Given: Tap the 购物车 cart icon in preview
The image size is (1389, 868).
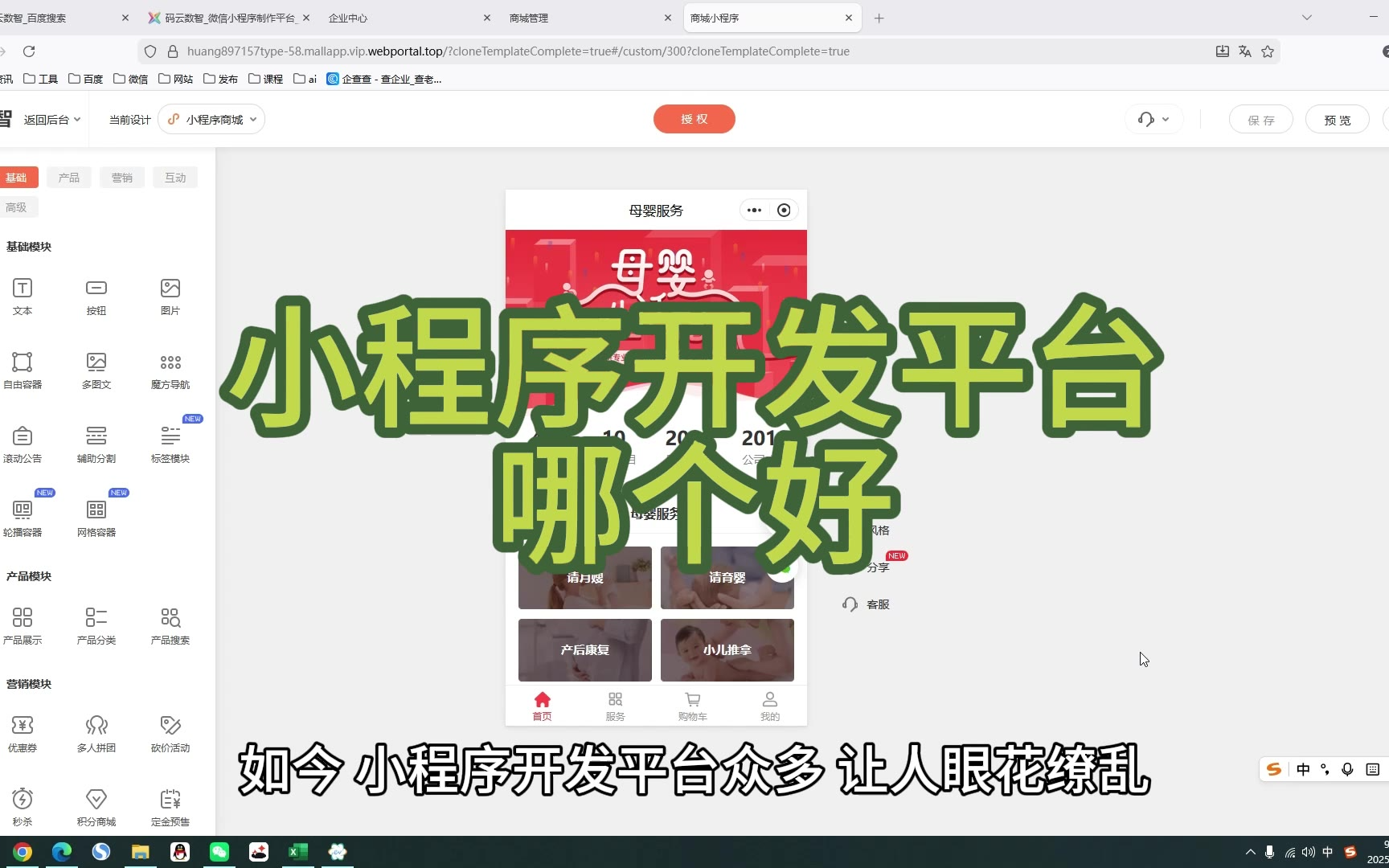Looking at the screenshot, I should tap(692, 706).
